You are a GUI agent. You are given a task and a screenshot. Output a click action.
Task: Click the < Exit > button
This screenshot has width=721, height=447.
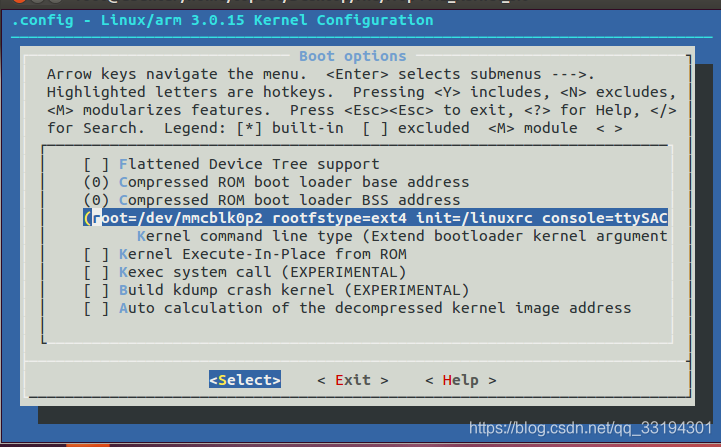coord(353,380)
